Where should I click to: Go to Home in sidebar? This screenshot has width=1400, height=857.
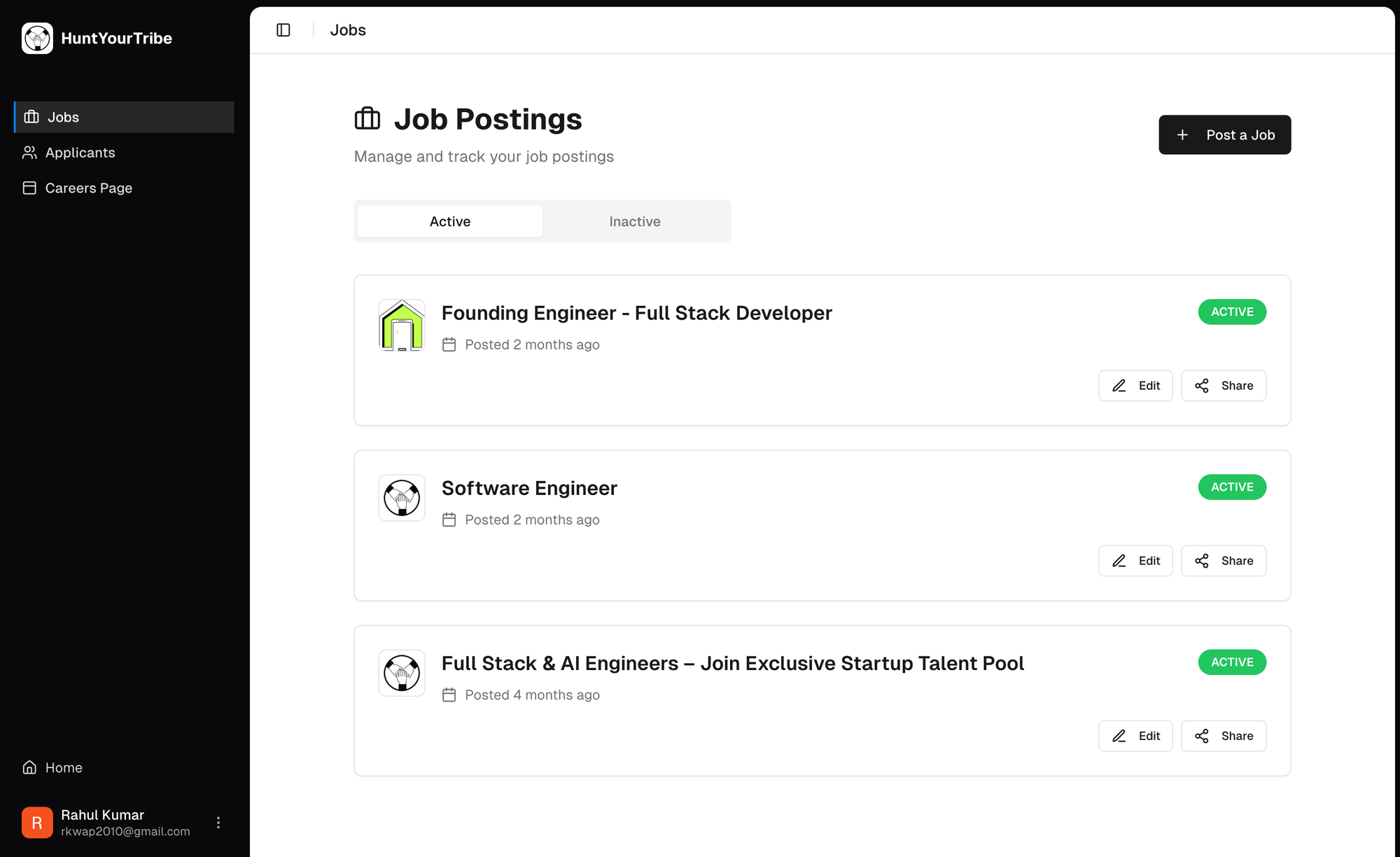[x=63, y=767]
